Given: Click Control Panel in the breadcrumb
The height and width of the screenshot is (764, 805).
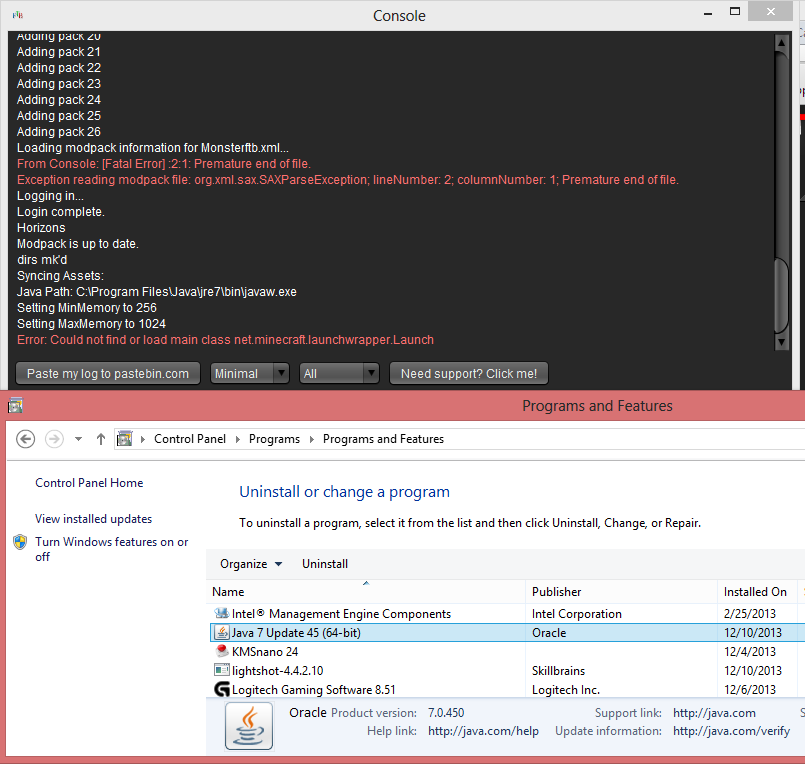Looking at the screenshot, I should 190,439.
